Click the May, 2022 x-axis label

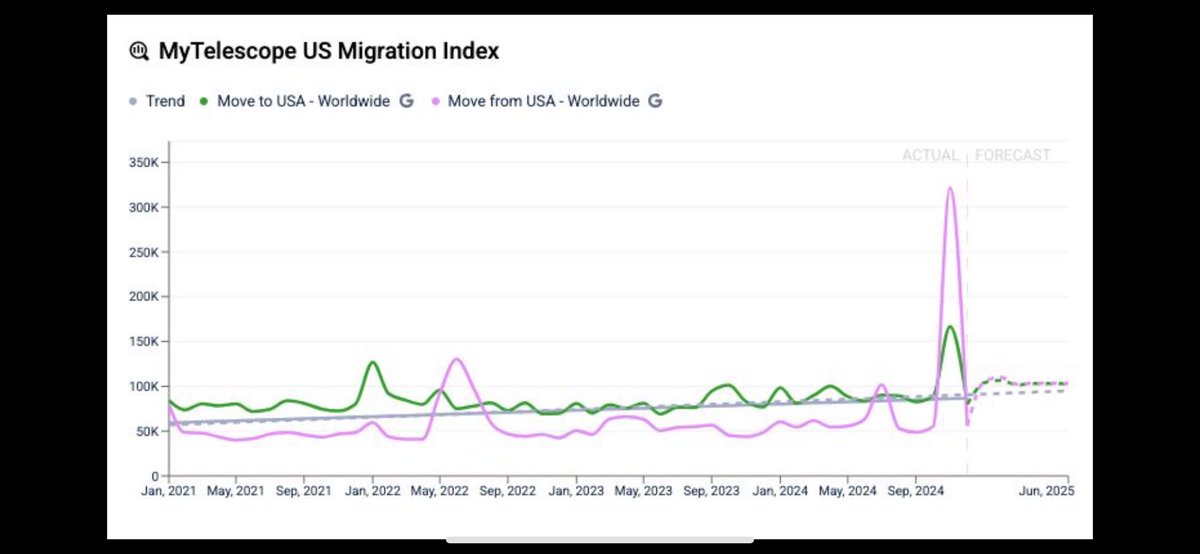440,492
